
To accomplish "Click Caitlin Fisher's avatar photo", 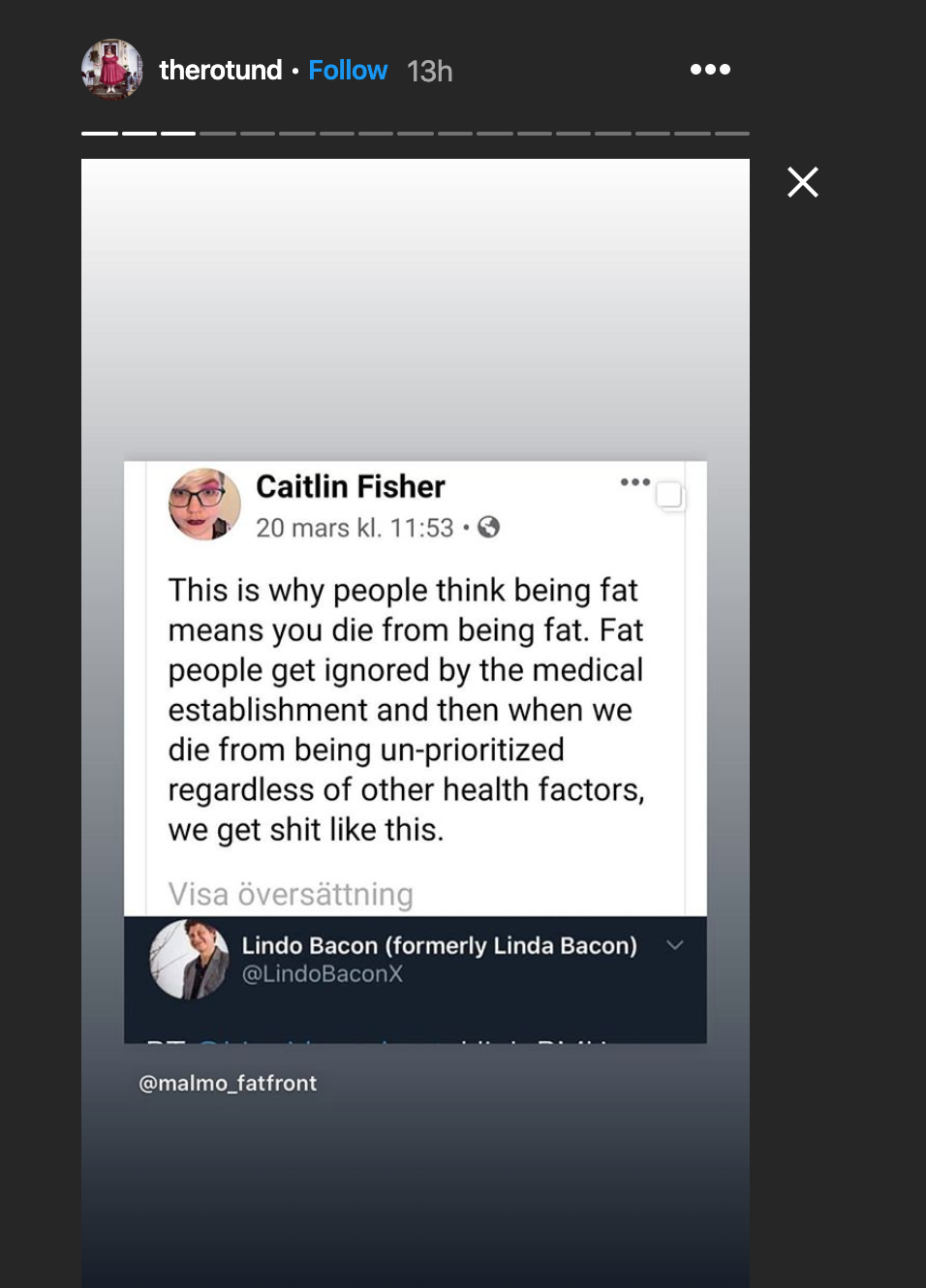I will 204,505.
